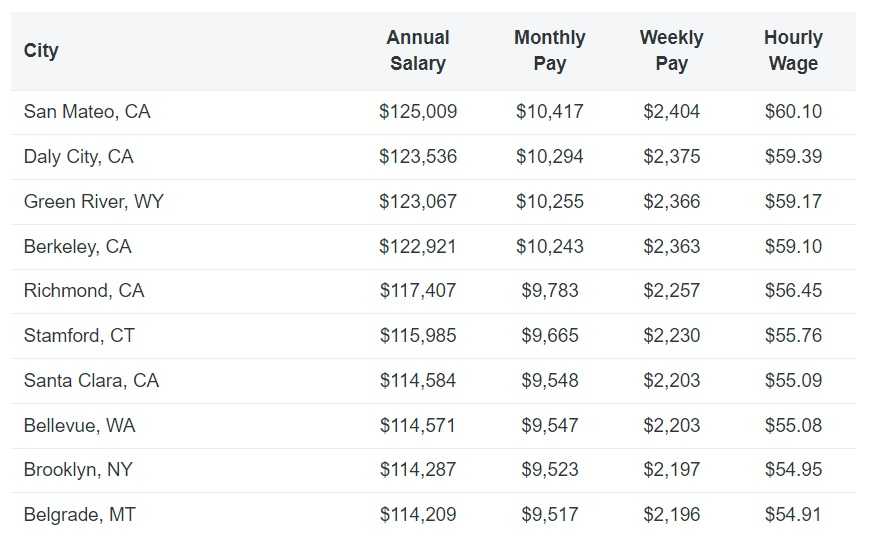Select the Santa Clara, CA entry
Viewport: 871px width, 551px height.
pos(91,381)
